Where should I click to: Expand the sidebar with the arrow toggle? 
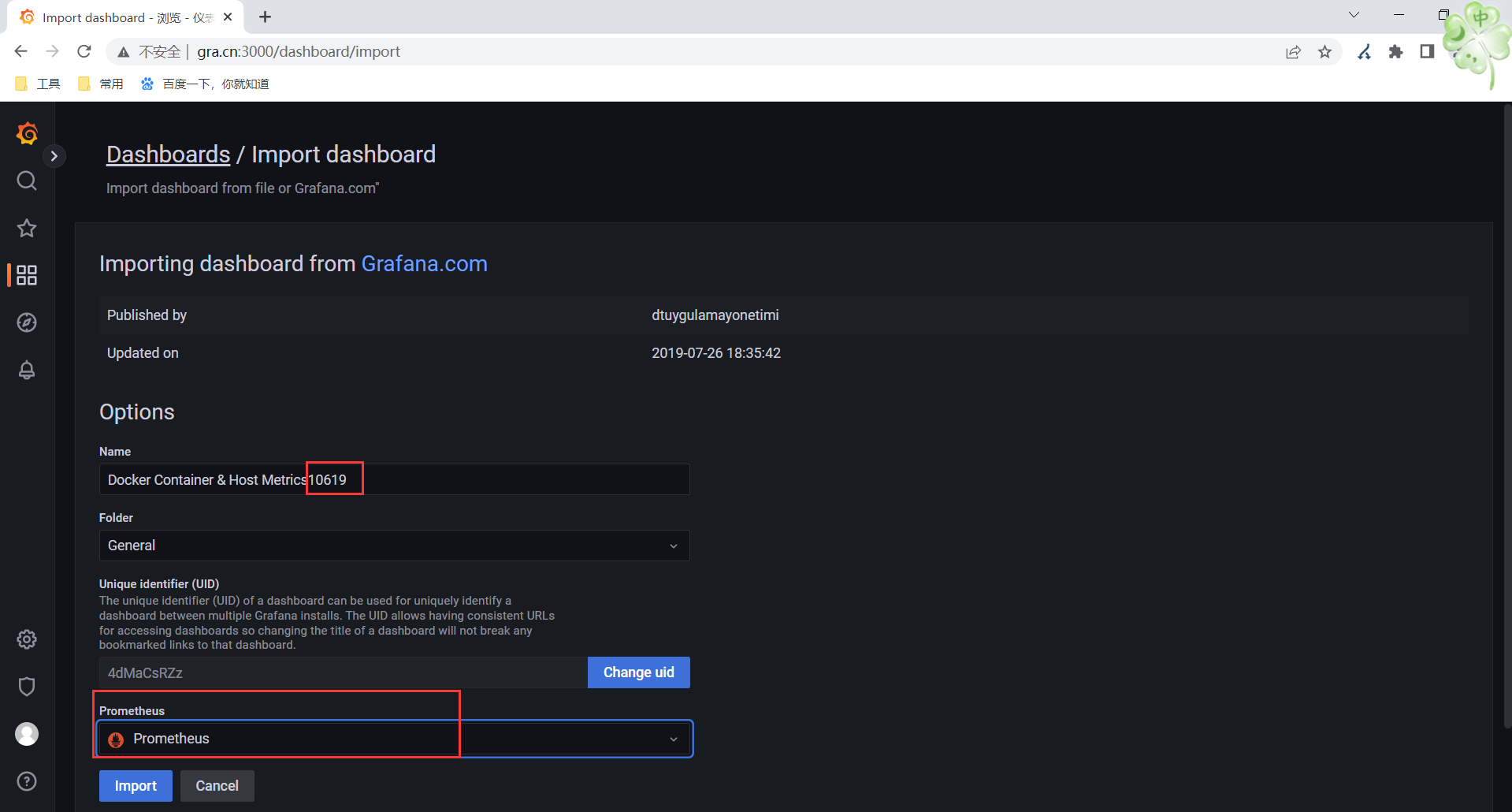pyautogui.click(x=54, y=156)
